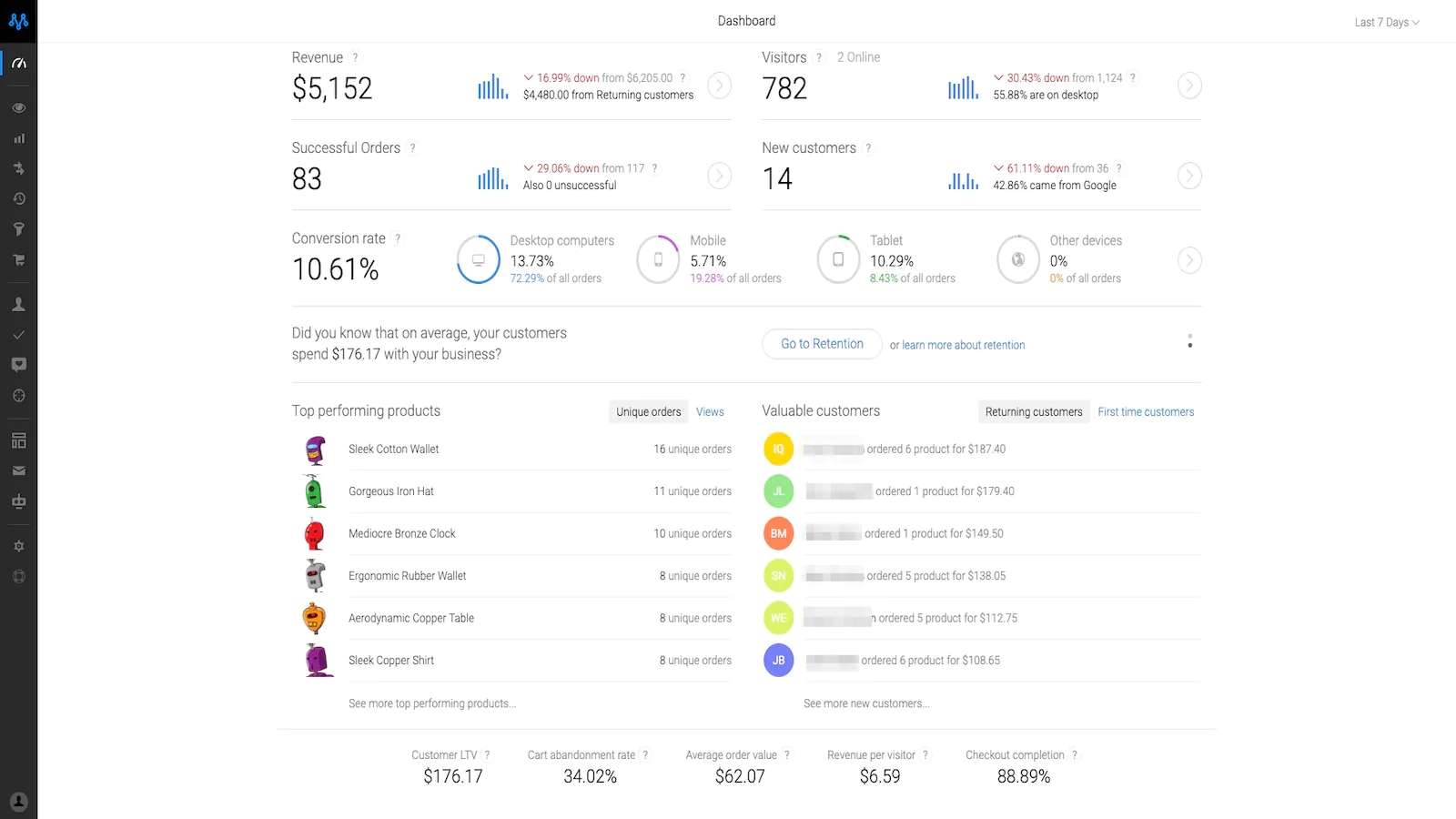Click See more new customers link
This screenshot has height=819, width=1456.
tap(866, 703)
